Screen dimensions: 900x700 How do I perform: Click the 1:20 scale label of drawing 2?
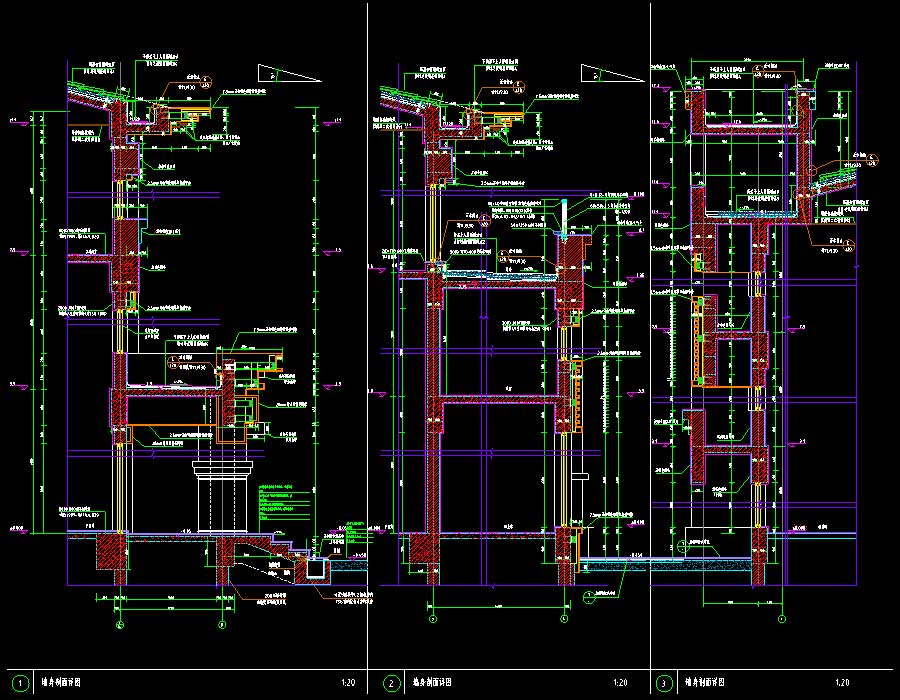[620, 683]
